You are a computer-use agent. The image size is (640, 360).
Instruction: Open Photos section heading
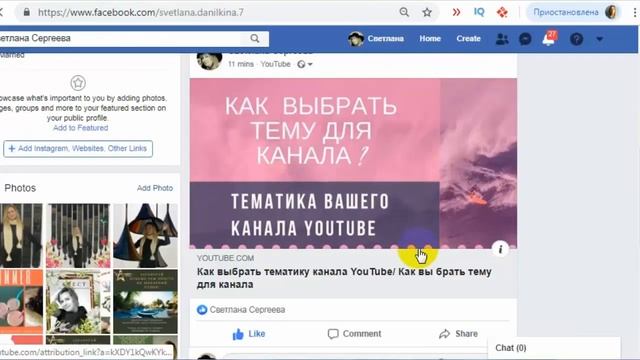(x=20, y=188)
